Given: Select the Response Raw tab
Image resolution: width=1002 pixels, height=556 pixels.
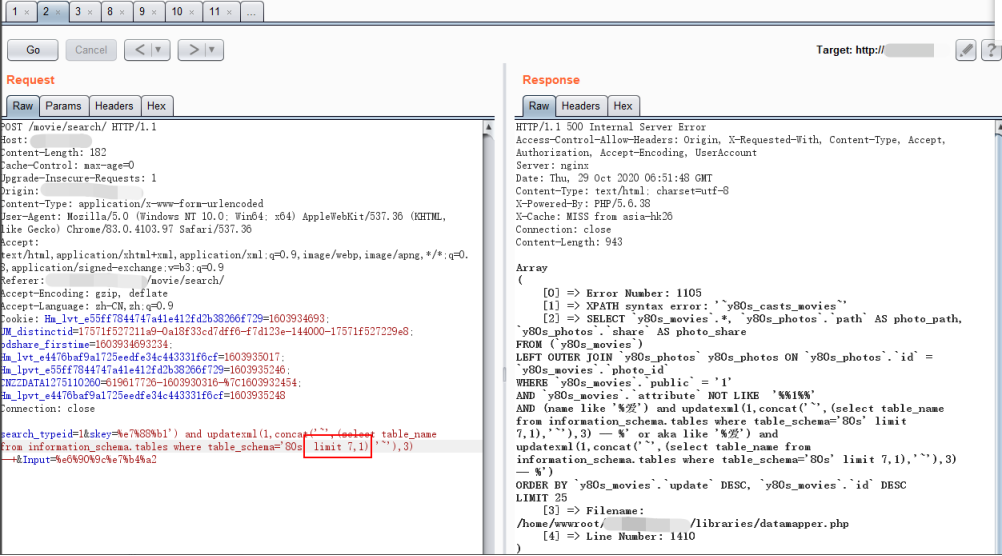Looking at the screenshot, I should pyautogui.click(x=539, y=106).
